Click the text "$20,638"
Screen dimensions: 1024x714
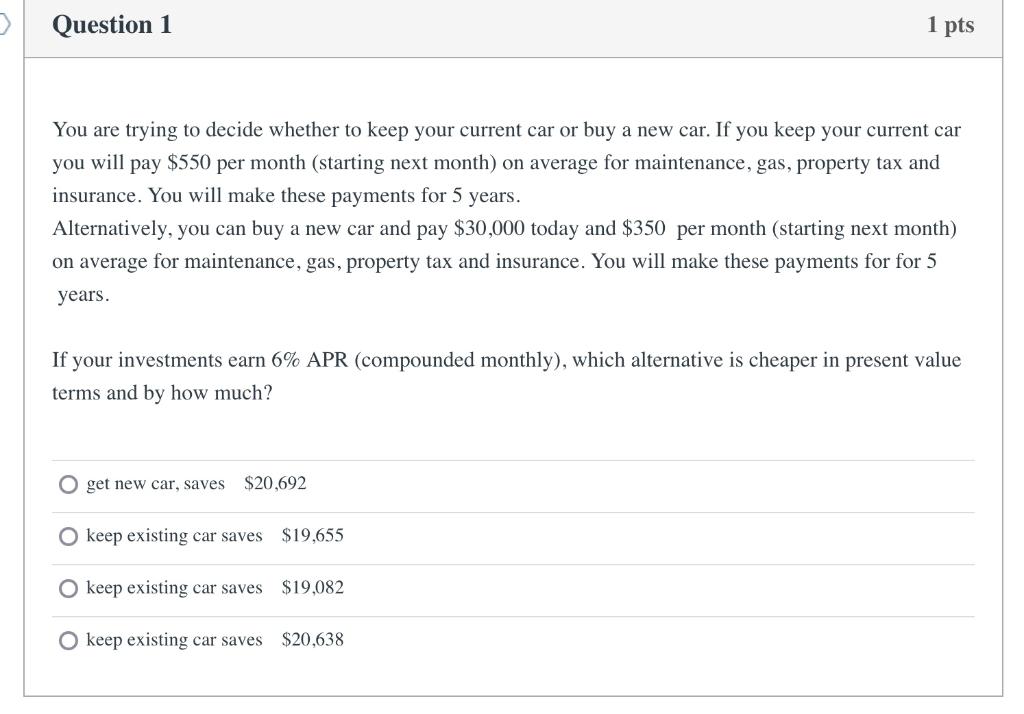(312, 640)
